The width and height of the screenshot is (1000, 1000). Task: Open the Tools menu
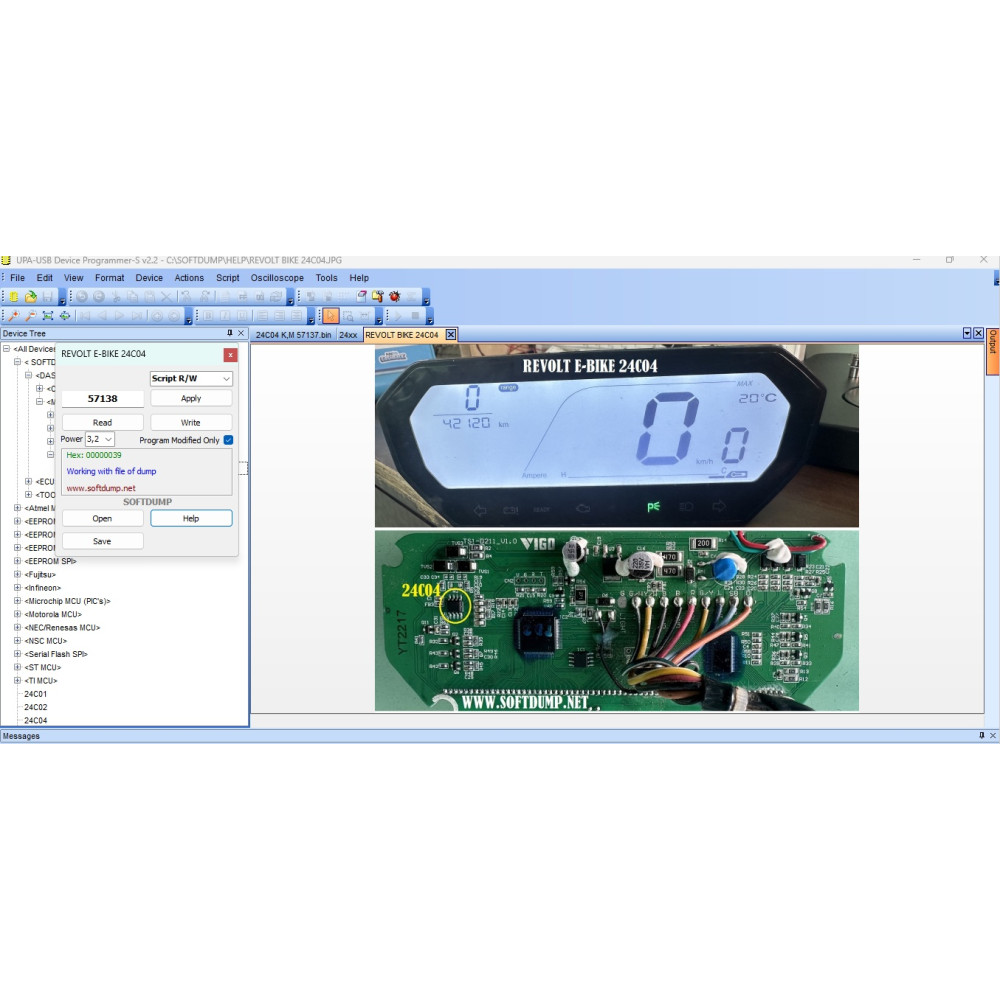(327, 277)
